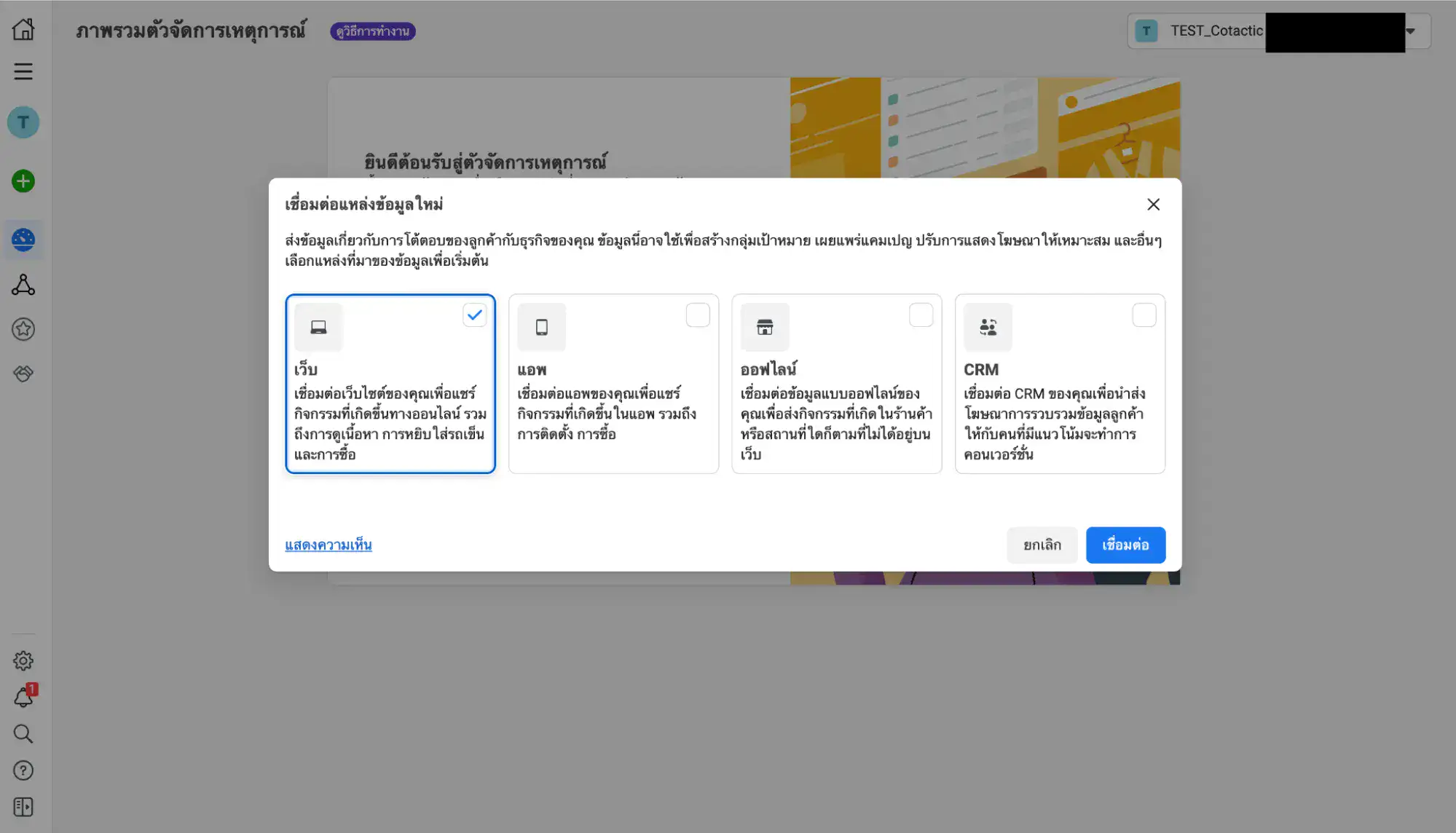Open settings gear in sidebar
This screenshot has height=833, width=1456.
tap(23, 660)
